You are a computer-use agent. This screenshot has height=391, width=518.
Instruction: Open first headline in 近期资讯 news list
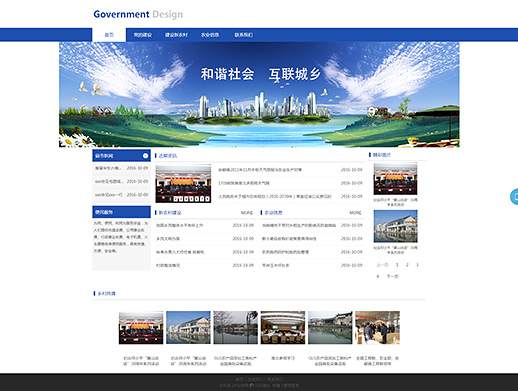(260, 170)
